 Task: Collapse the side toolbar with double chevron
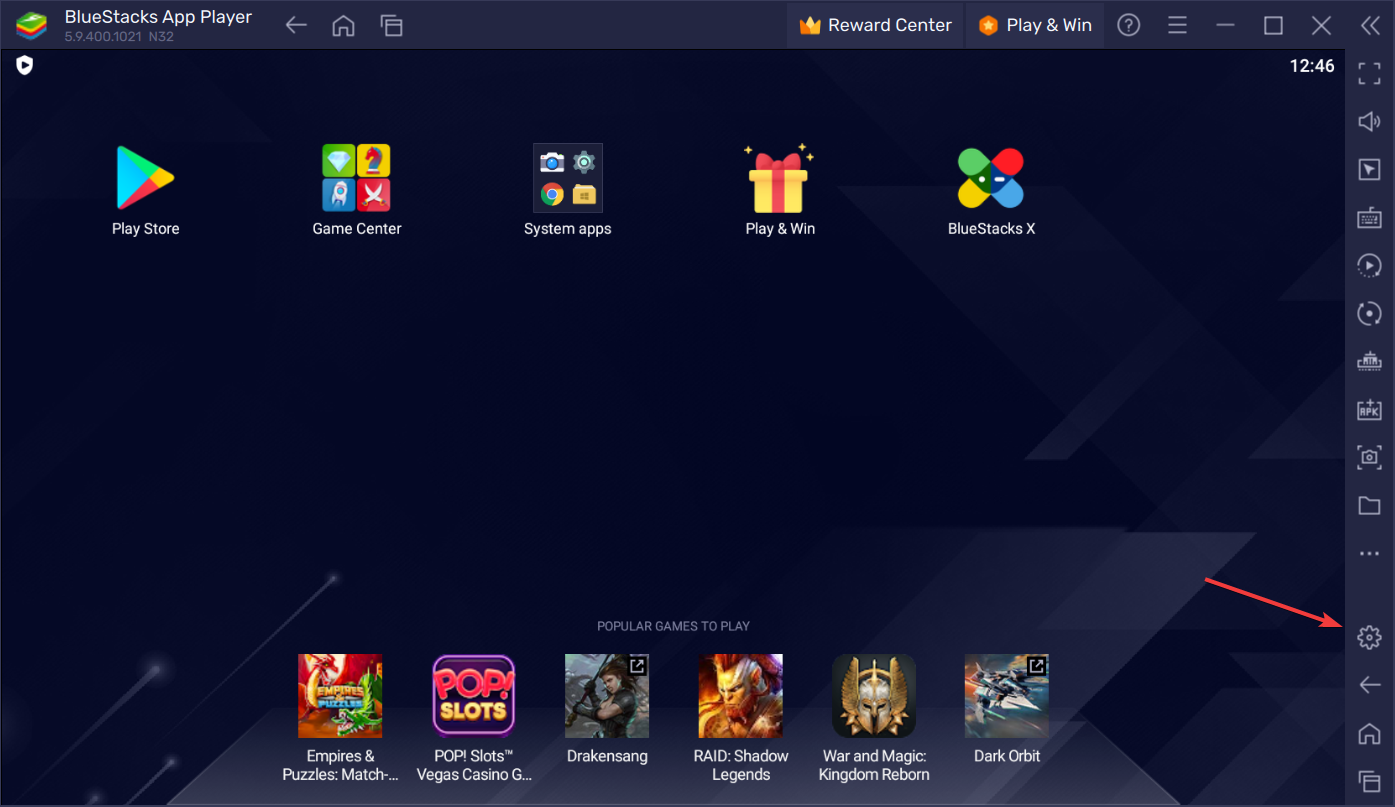pos(1370,26)
